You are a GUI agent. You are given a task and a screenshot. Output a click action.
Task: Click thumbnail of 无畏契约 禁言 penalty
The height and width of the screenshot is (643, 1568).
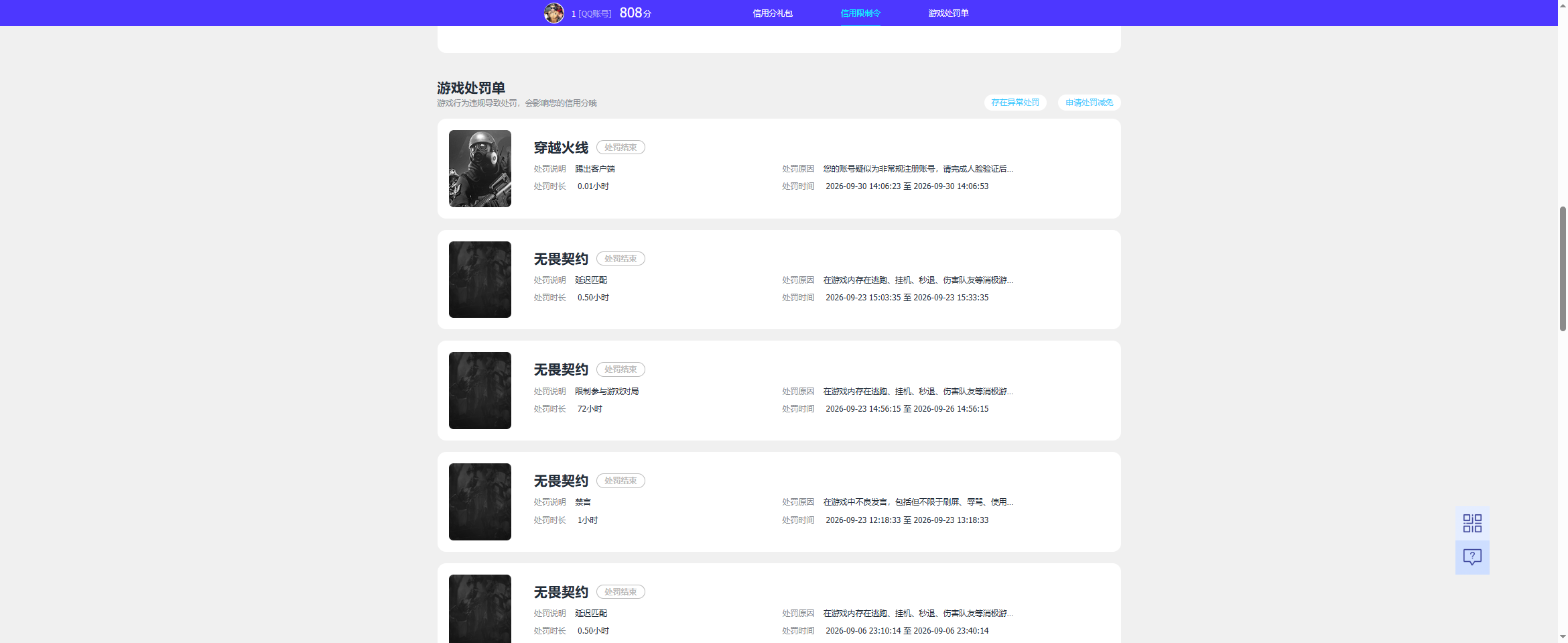point(480,502)
